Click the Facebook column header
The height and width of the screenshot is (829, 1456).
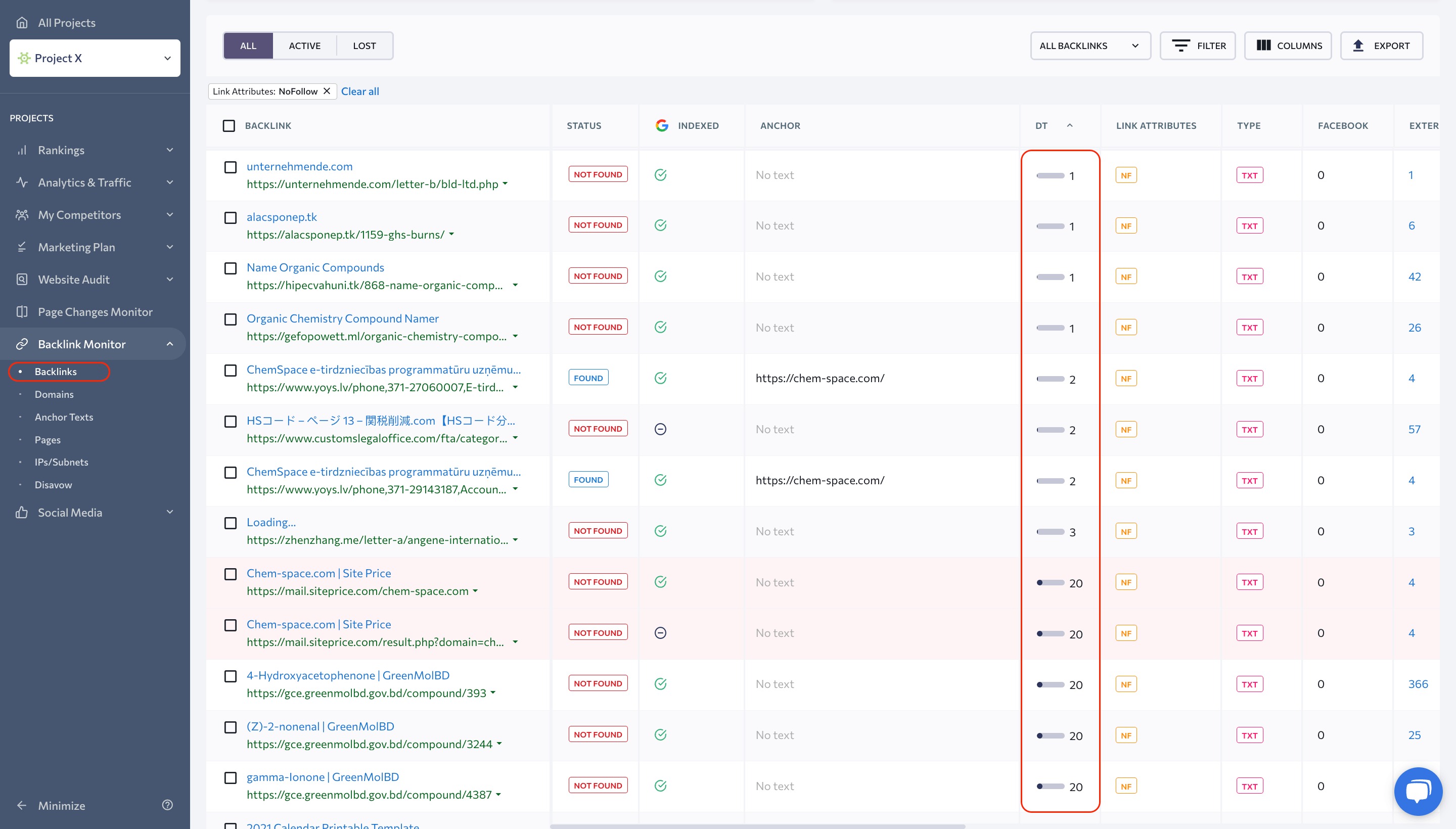(1343, 125)
